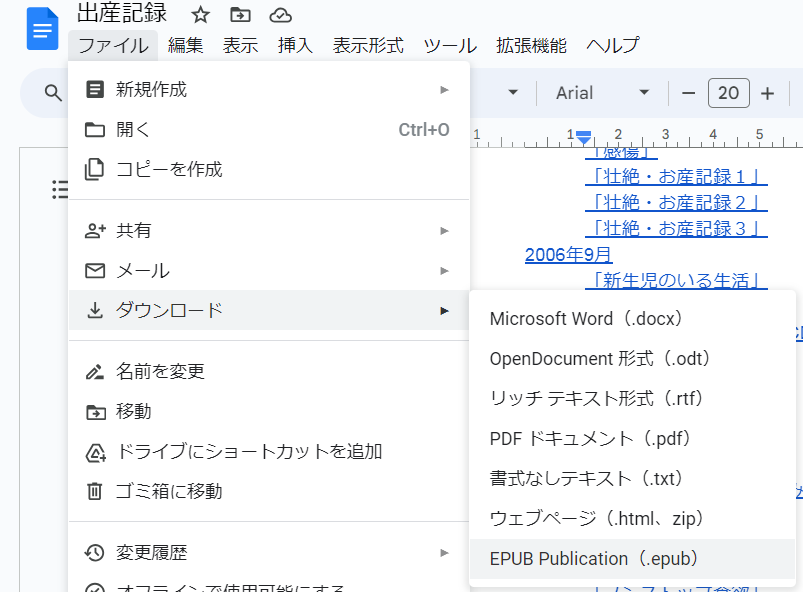
Task: Check cloud save status icon
Action: tap(281, 15)
